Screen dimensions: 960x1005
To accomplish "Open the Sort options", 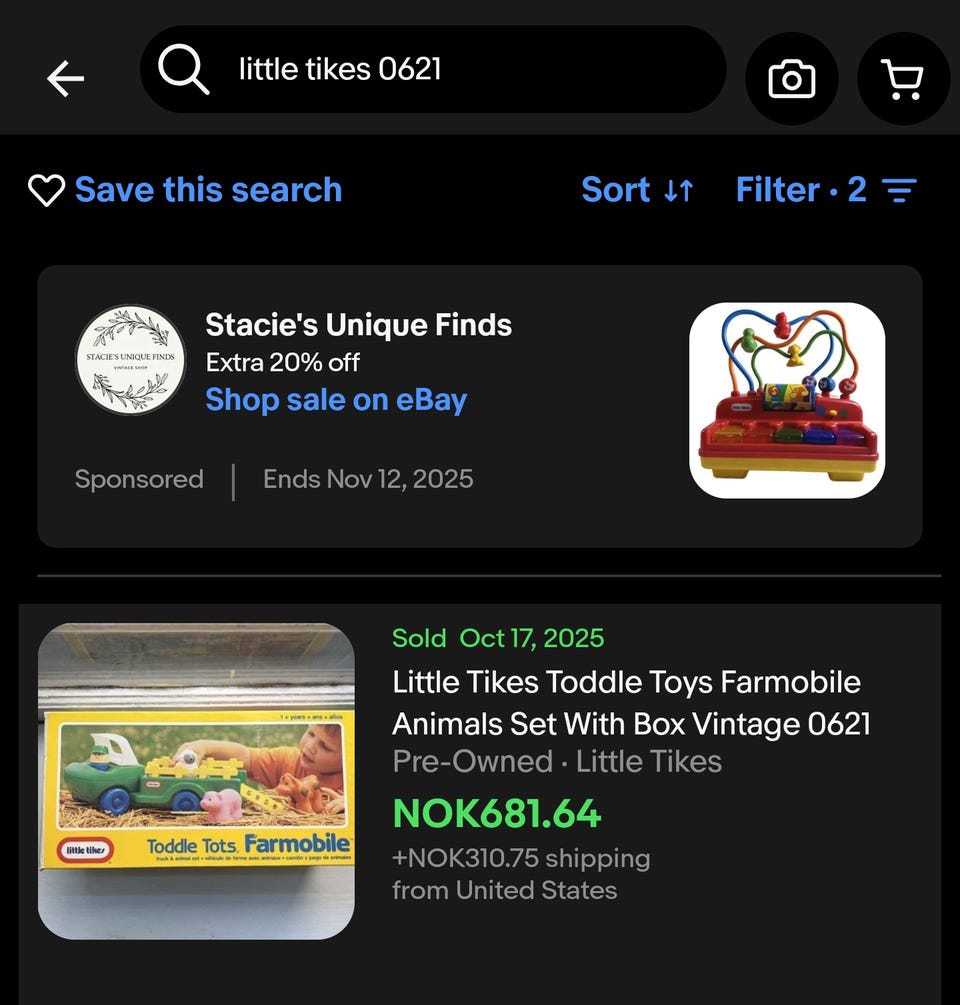I will pyautogui.click(x=637, y=190).
